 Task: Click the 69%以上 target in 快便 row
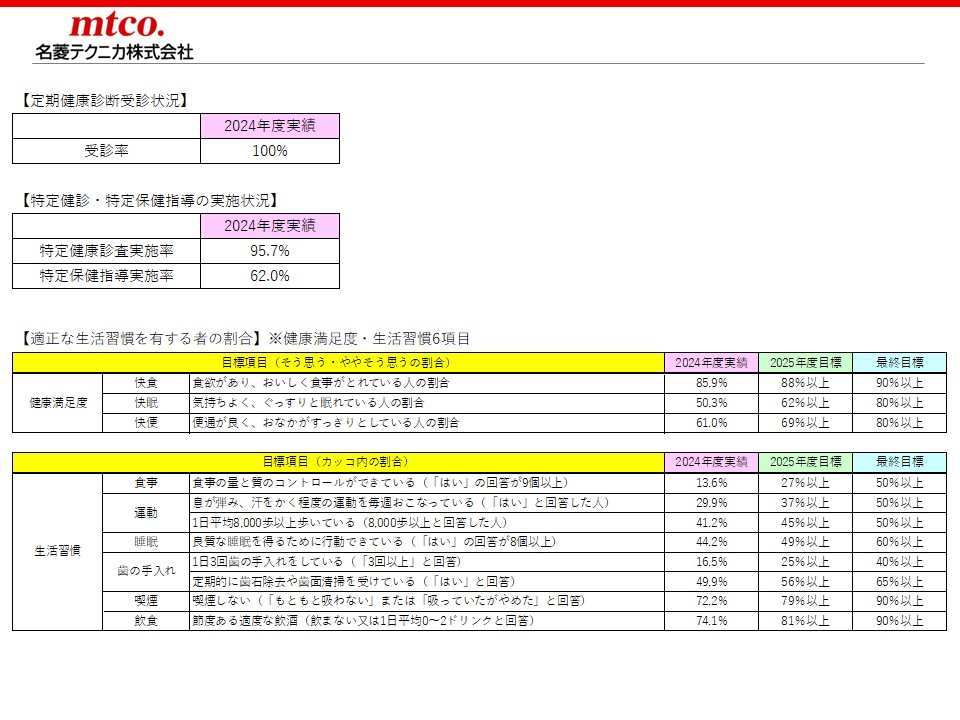coord(805,422)
